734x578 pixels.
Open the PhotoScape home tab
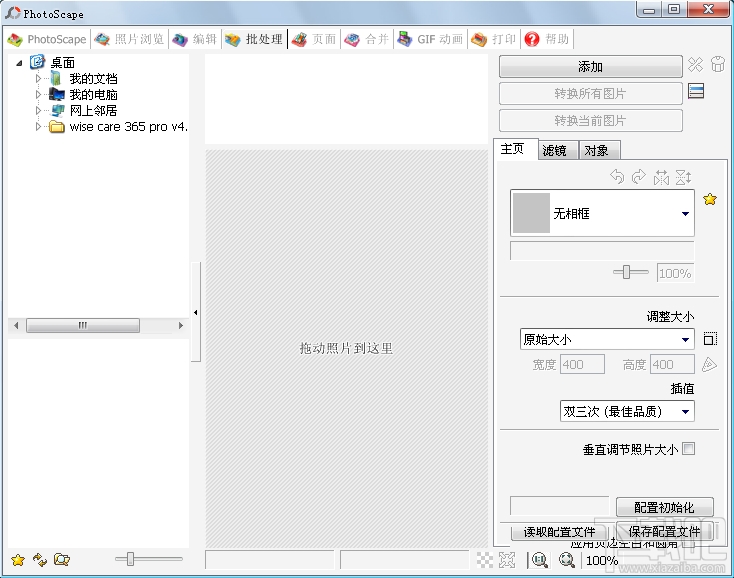tap(47, 39)
